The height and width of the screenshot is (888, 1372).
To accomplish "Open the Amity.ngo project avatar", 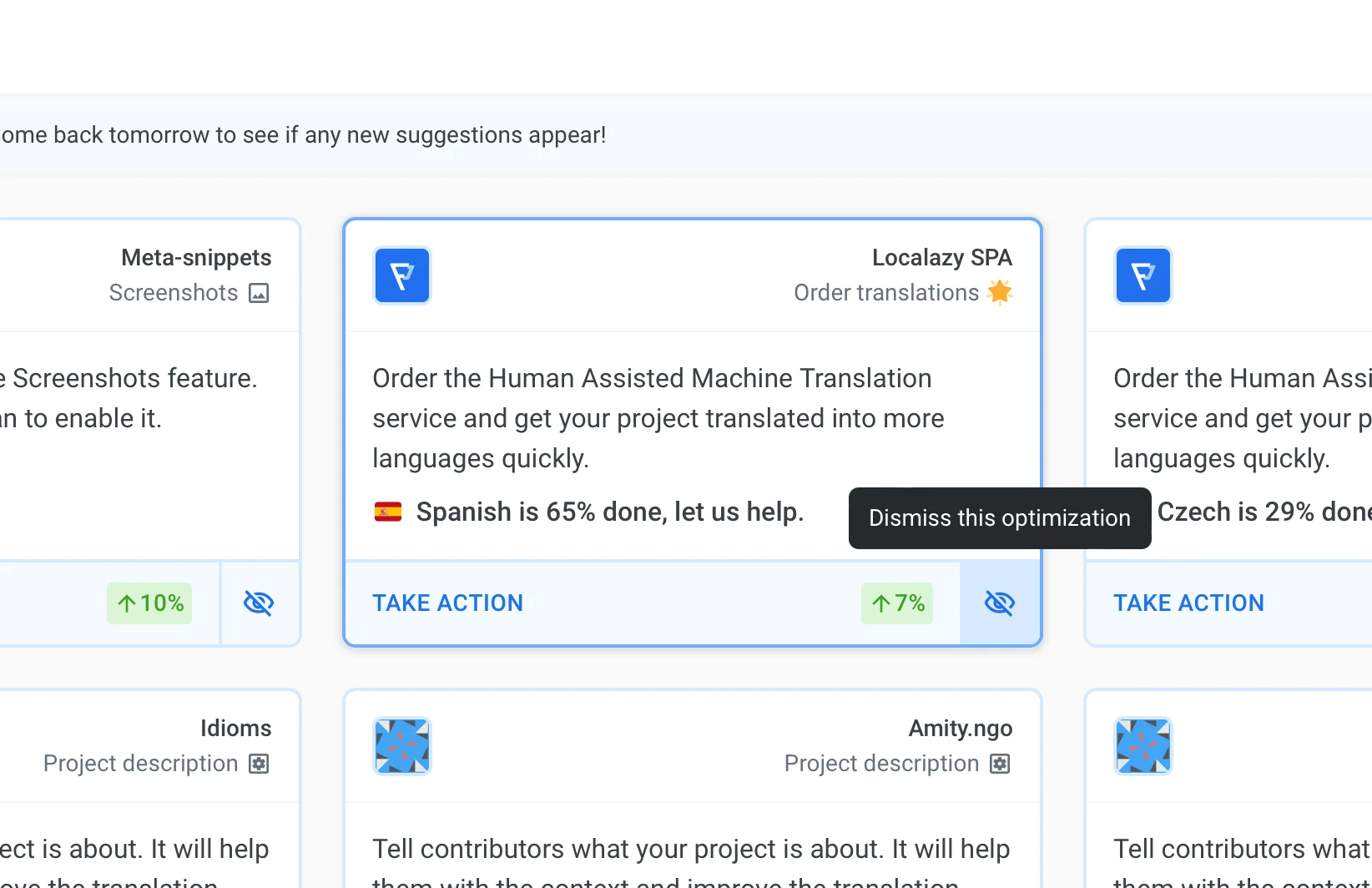I will coord(401,746).
